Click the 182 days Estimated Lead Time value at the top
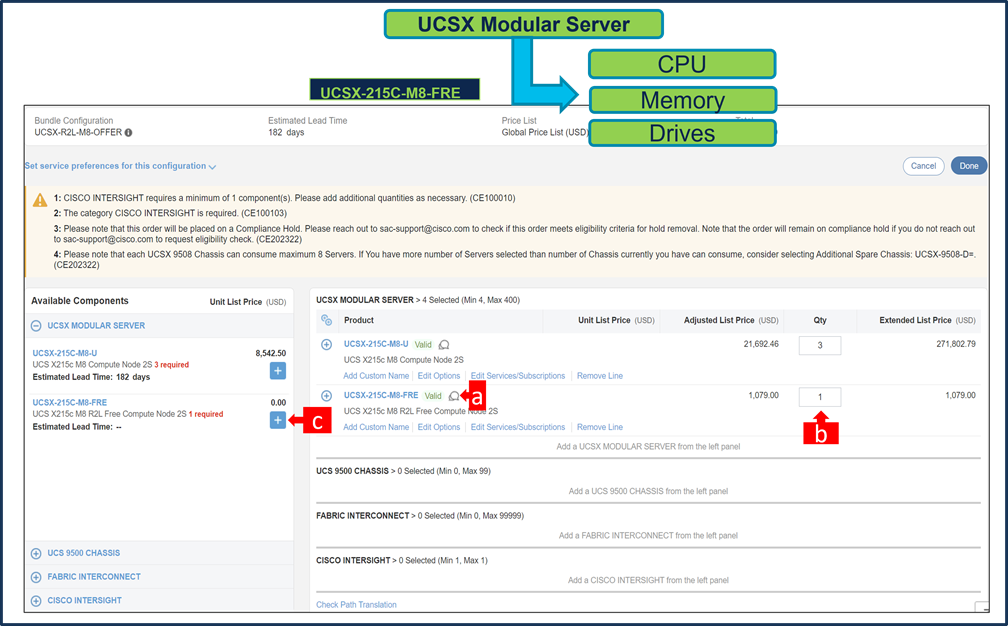This screenshot has height=626, width=1008. tap(286, 132)
